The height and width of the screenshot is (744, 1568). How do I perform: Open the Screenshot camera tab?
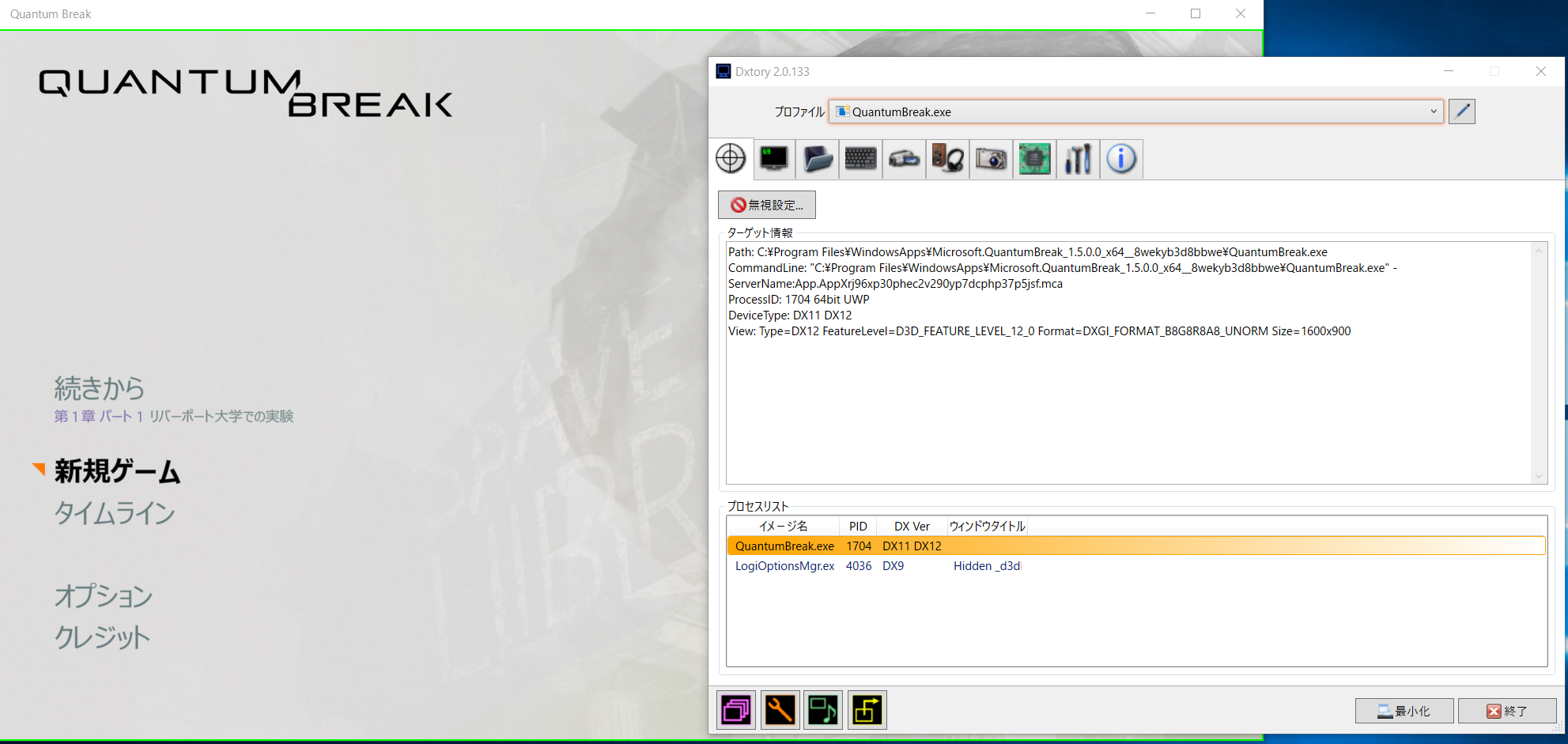(x=991, y=159)
